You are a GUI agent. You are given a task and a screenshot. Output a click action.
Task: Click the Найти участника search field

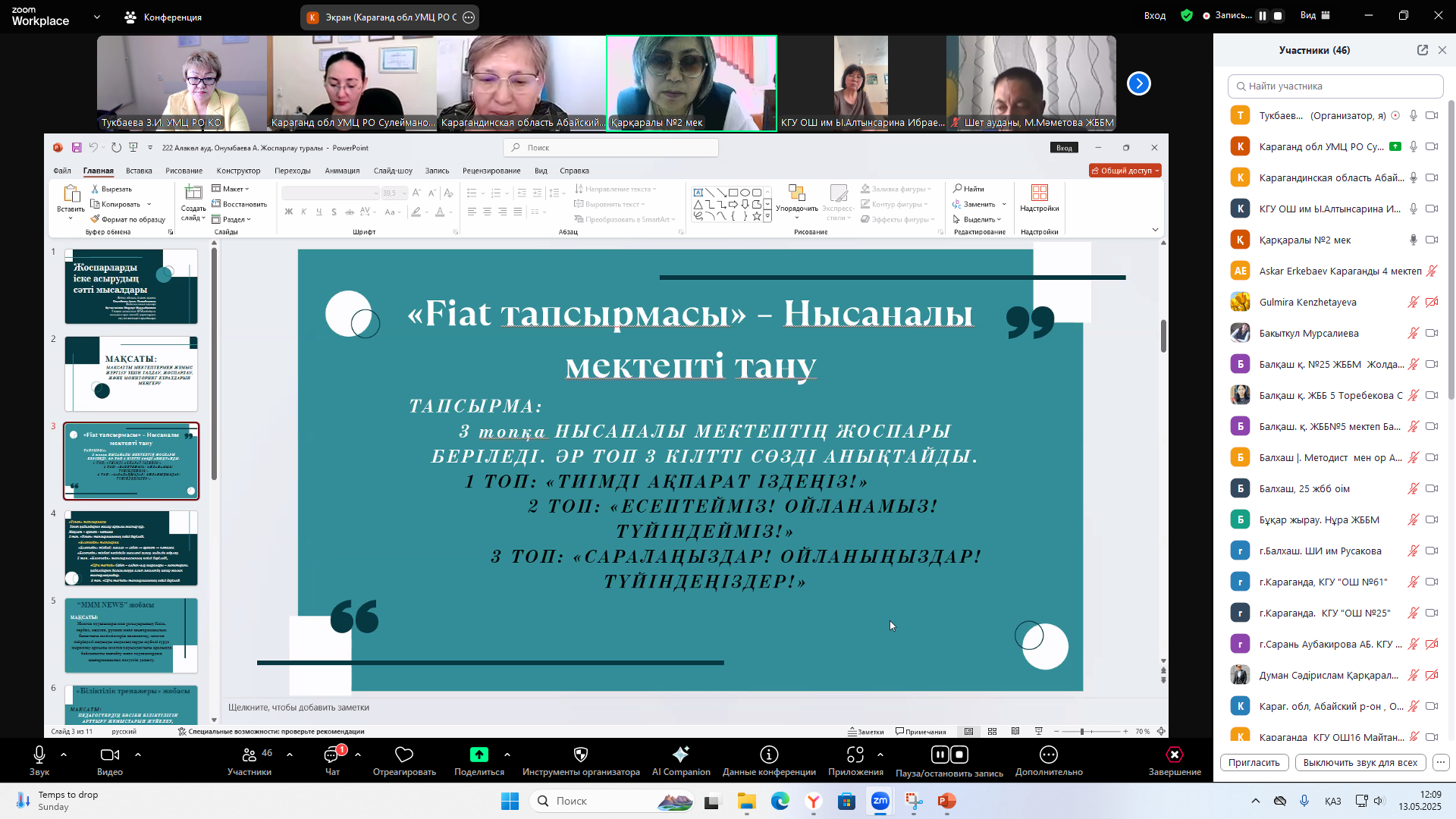click(x=1335, y=86)
